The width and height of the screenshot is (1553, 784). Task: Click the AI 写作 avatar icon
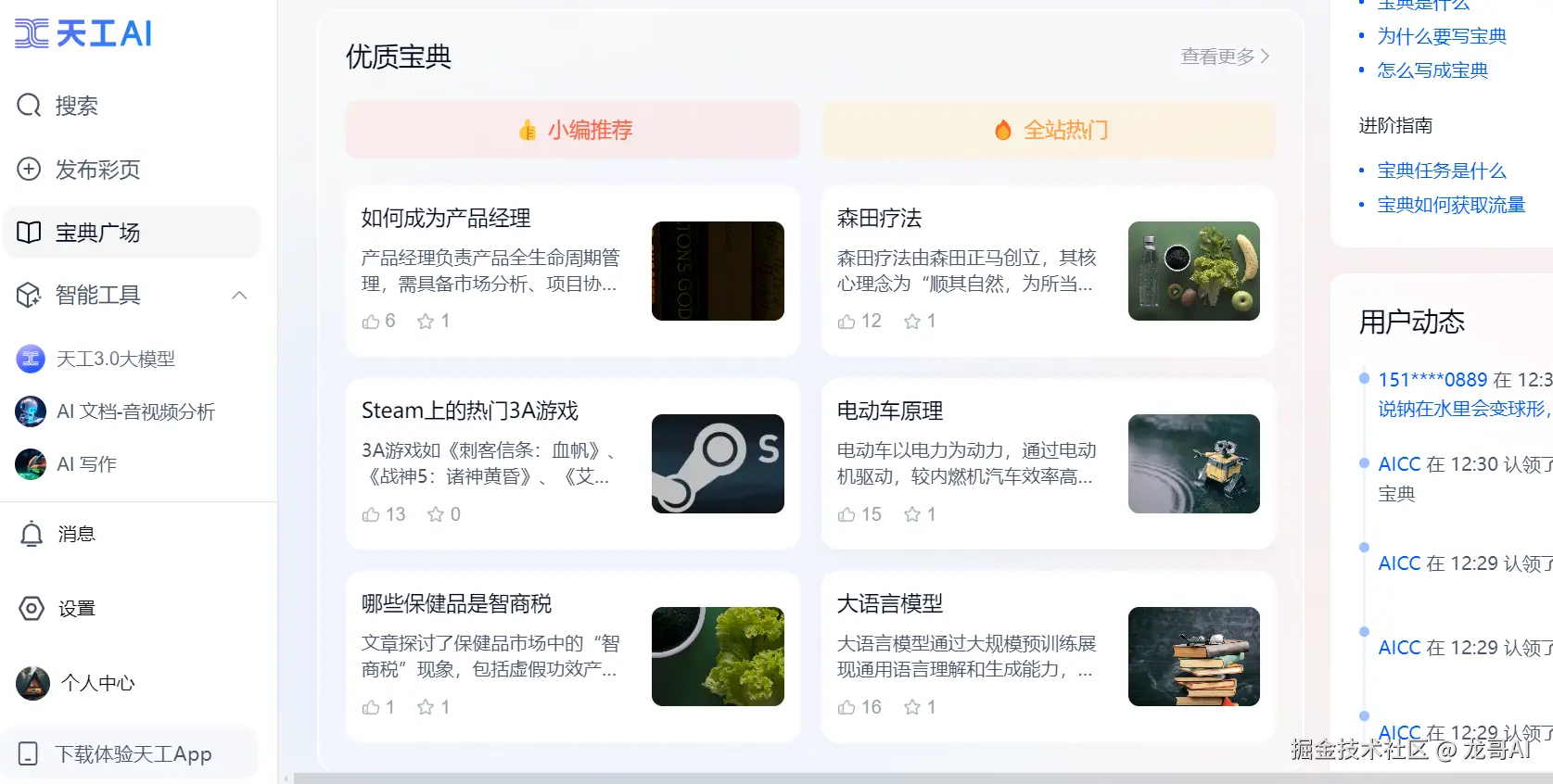click(x=31, y=463)
